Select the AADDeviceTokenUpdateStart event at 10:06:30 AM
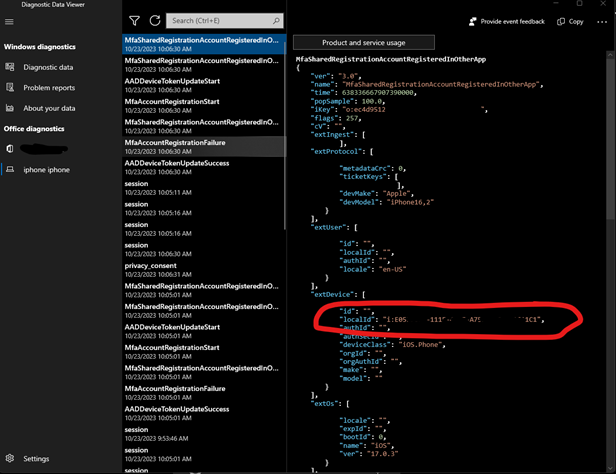Screen dimensions: 616x474 coord(202,85)
